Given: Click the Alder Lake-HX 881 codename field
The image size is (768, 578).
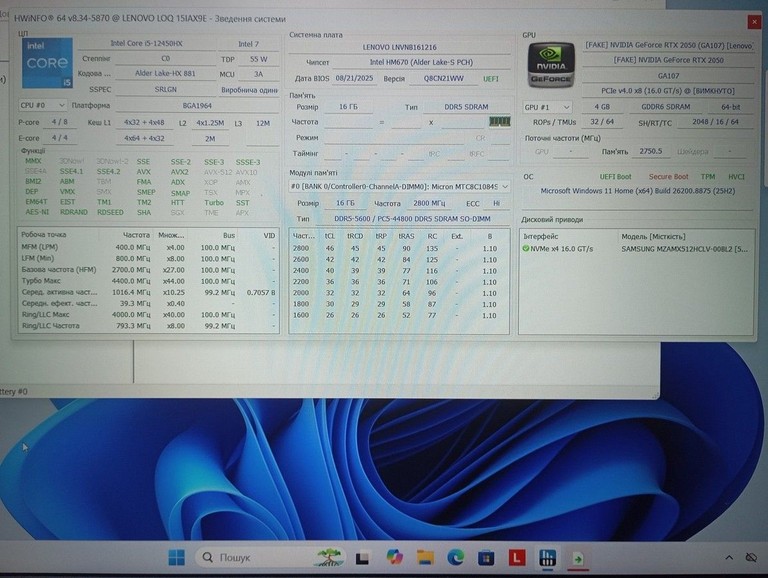Looking at the screenshot, I should coord(165,73).
